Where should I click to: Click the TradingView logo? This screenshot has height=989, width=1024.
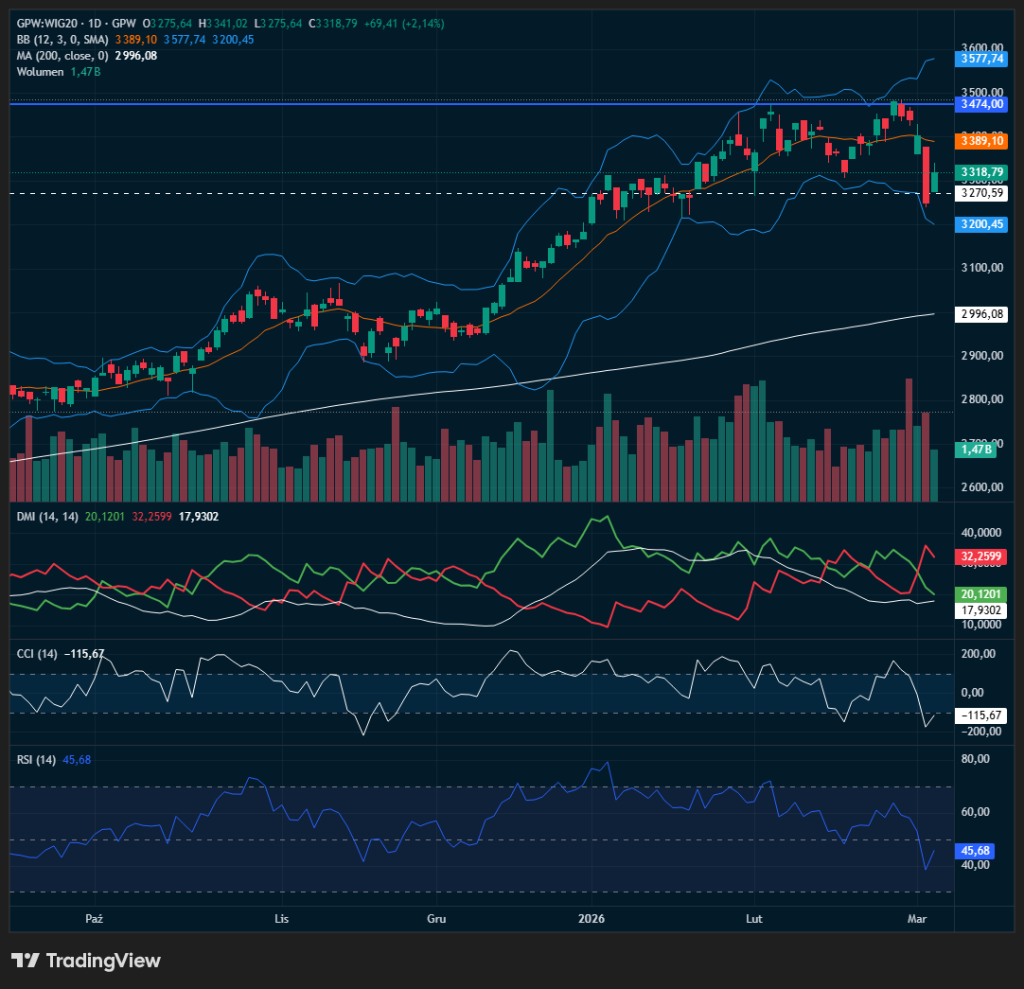[x=86, y=961]
